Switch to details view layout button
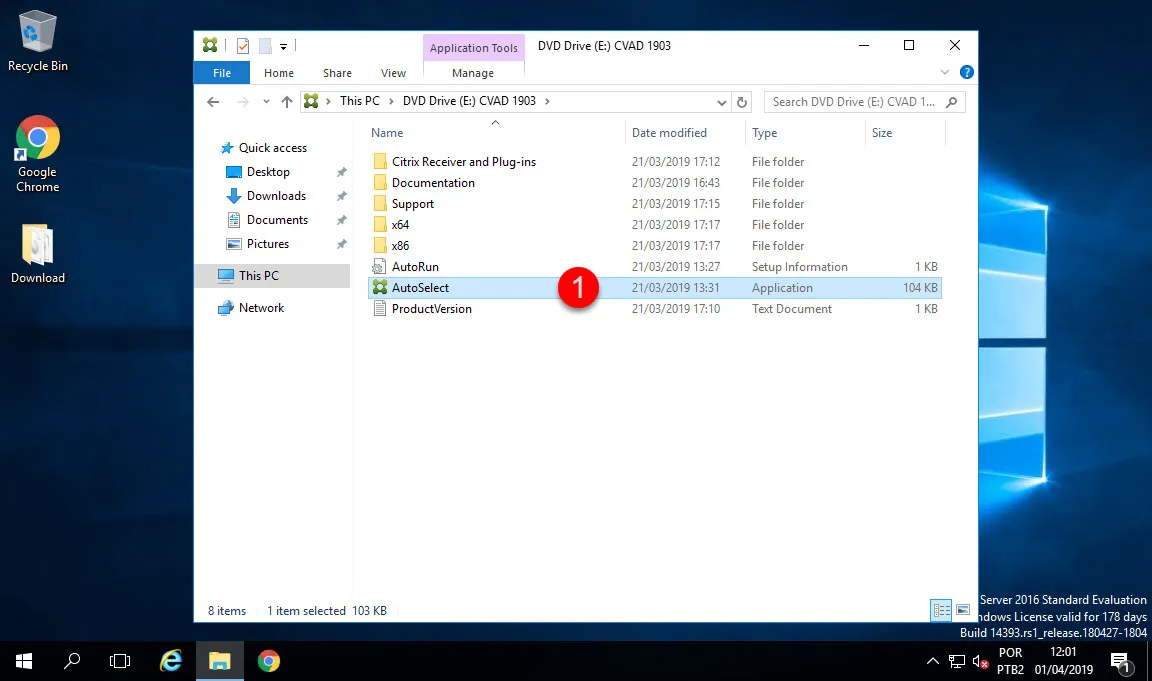Screen dimensions: 1152x681 [x=941, y=610]
